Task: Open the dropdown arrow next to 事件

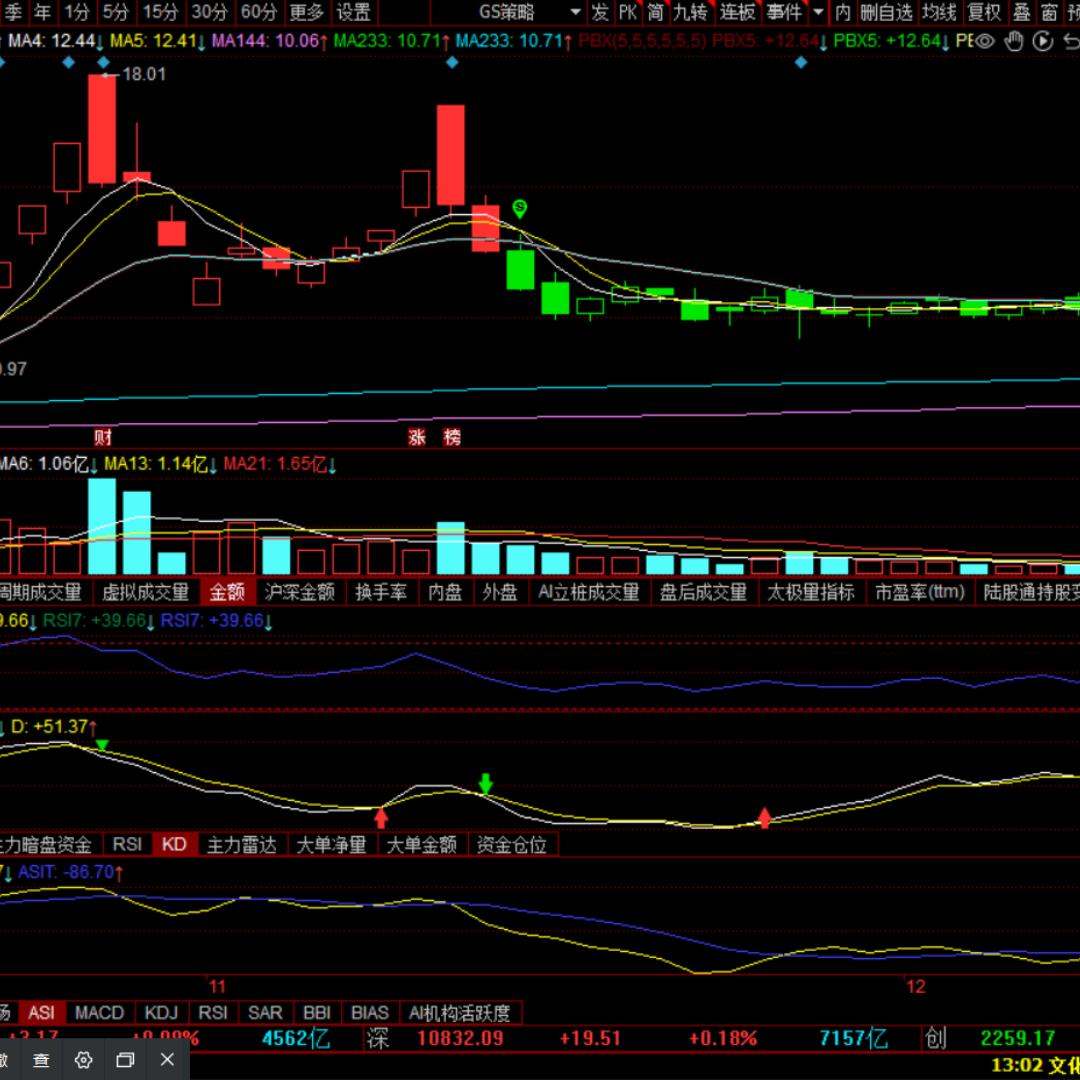Action: [x=818, y=12]
